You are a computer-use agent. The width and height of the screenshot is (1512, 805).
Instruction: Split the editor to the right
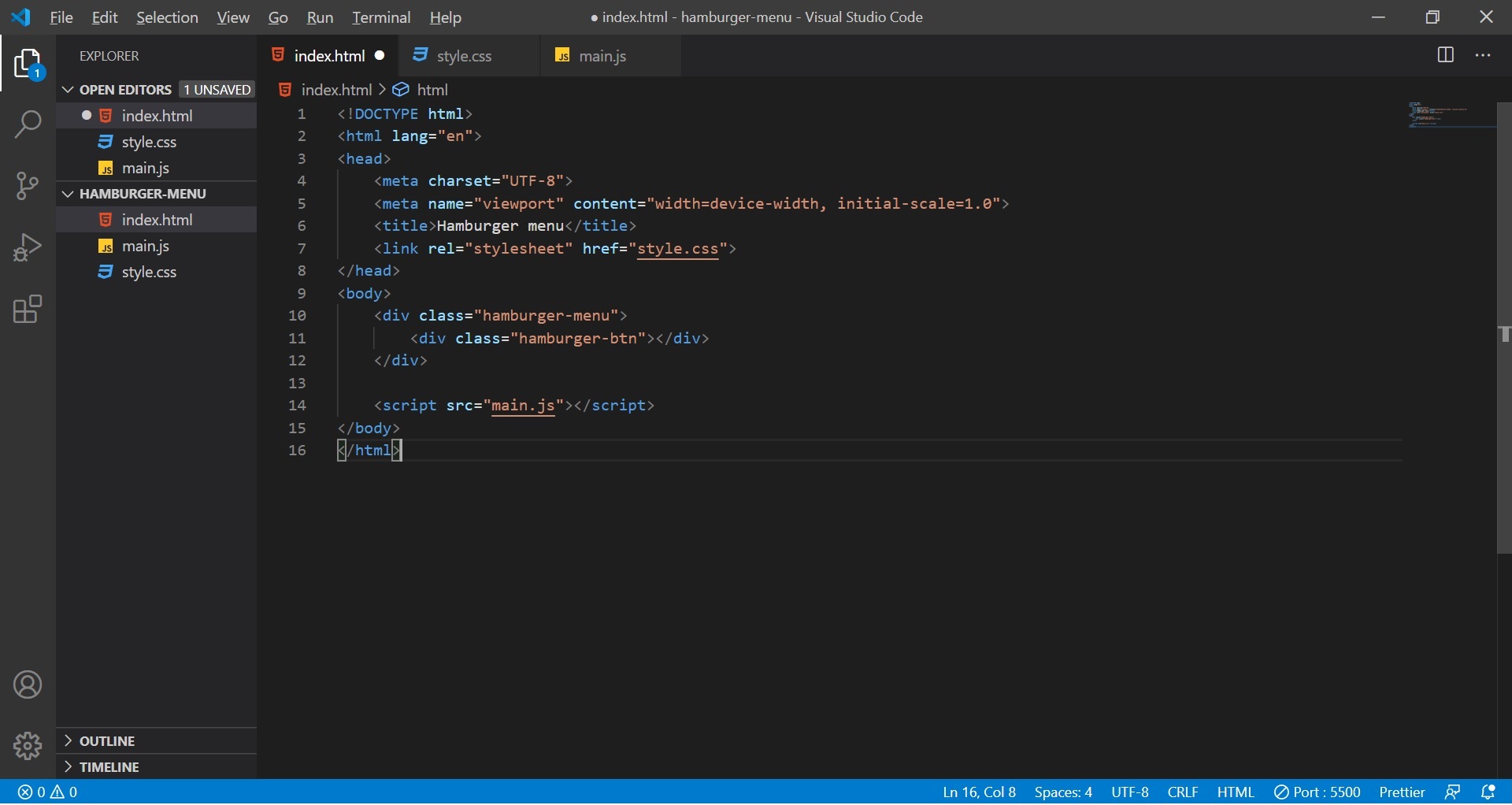(x=1446, y=55)
